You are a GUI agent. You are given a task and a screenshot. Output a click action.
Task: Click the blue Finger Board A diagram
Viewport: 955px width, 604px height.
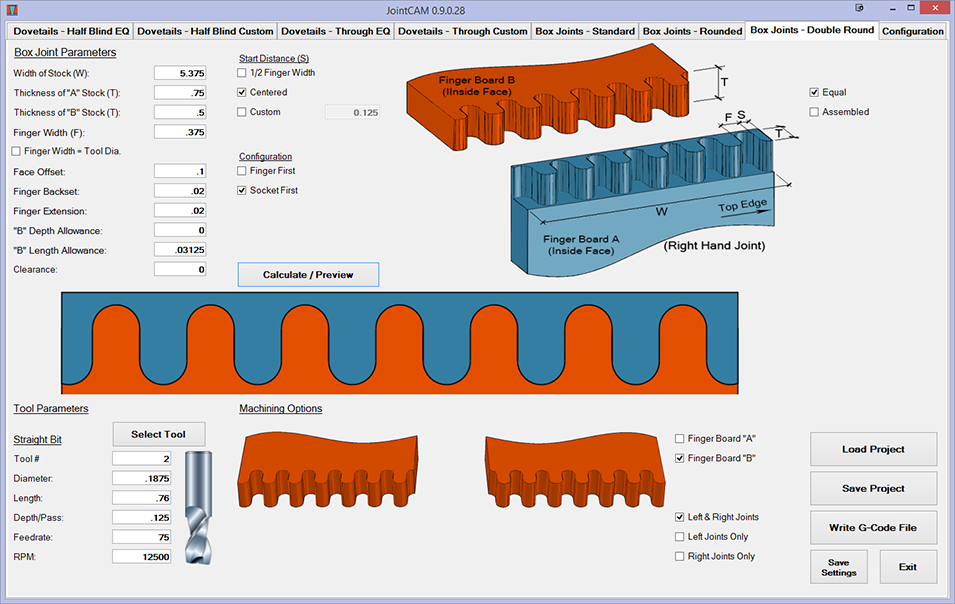click(640, 215)
